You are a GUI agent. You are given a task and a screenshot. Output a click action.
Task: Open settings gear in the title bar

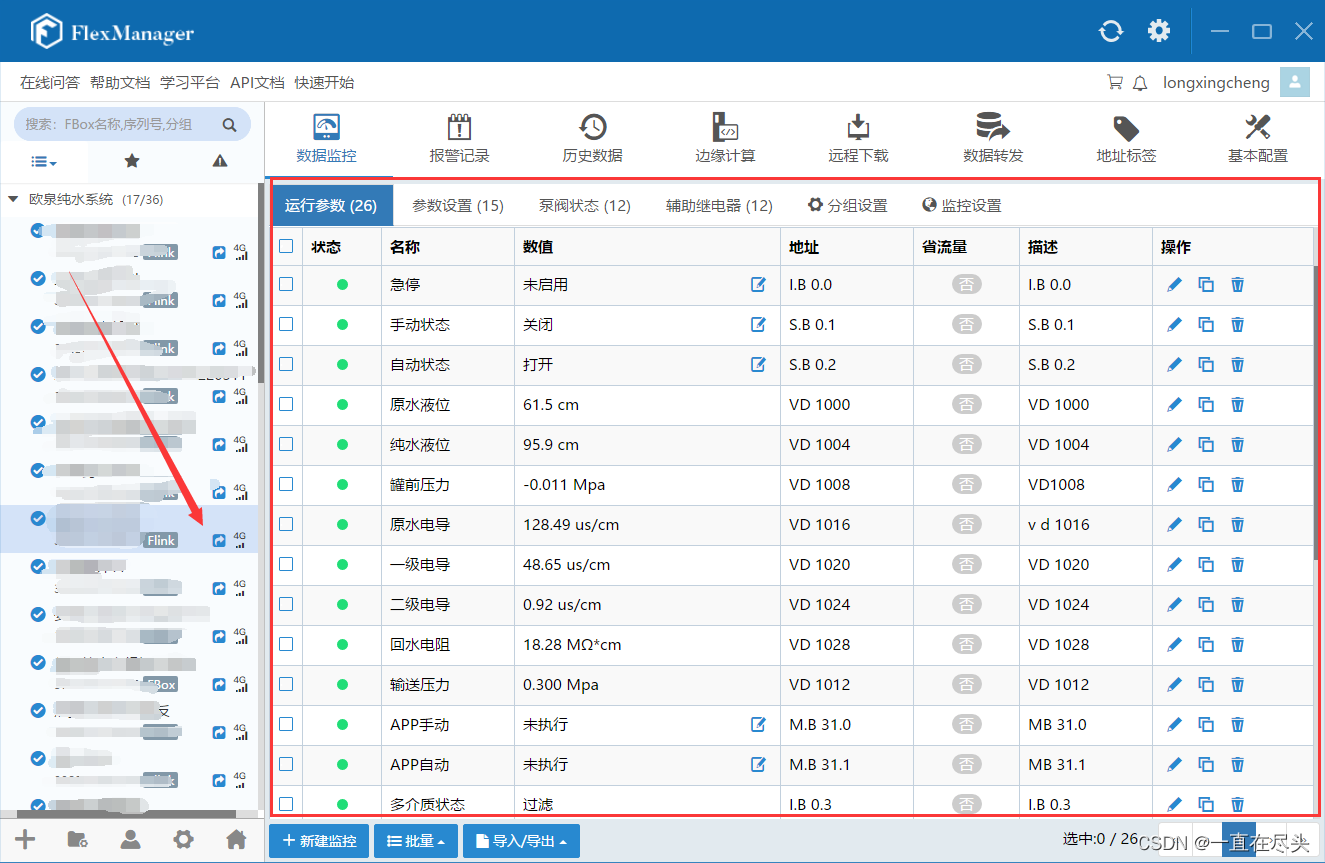[x=1159, y=31]
